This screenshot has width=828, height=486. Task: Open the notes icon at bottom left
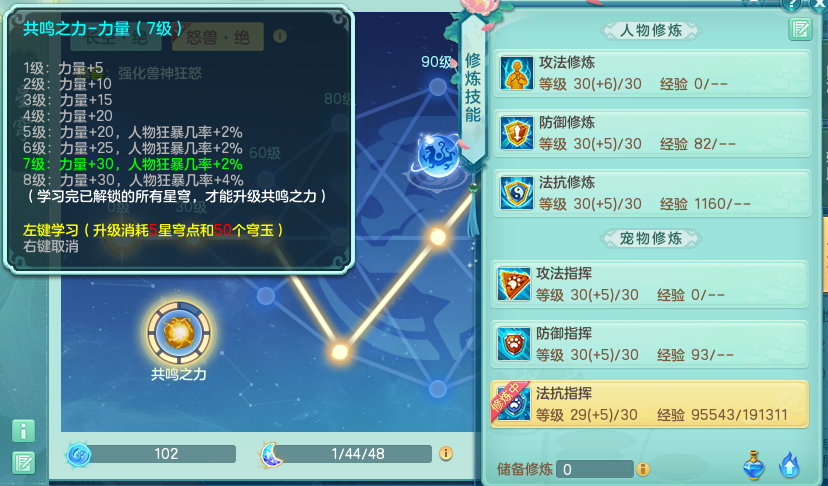pos(23,463)
